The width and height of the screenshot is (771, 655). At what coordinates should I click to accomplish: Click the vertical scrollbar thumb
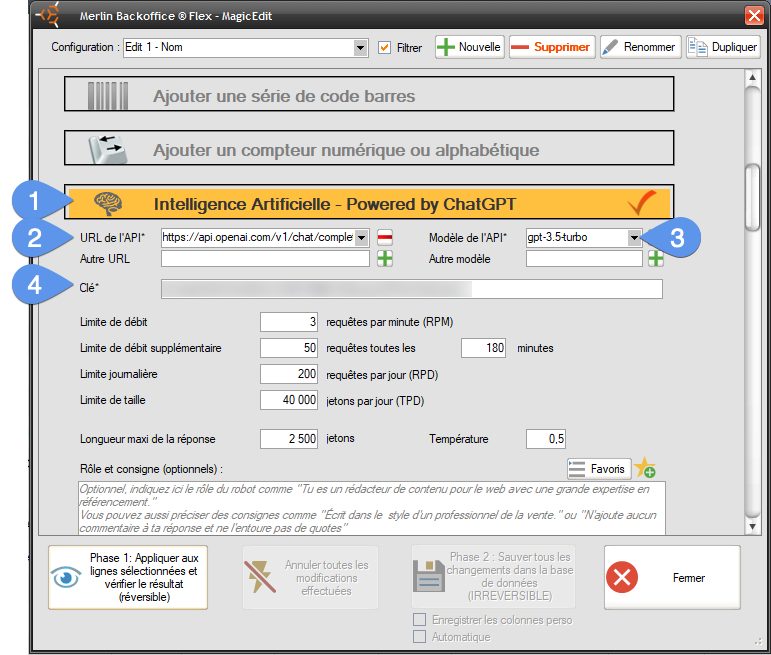pyautogui.click(x=752, y=198)
